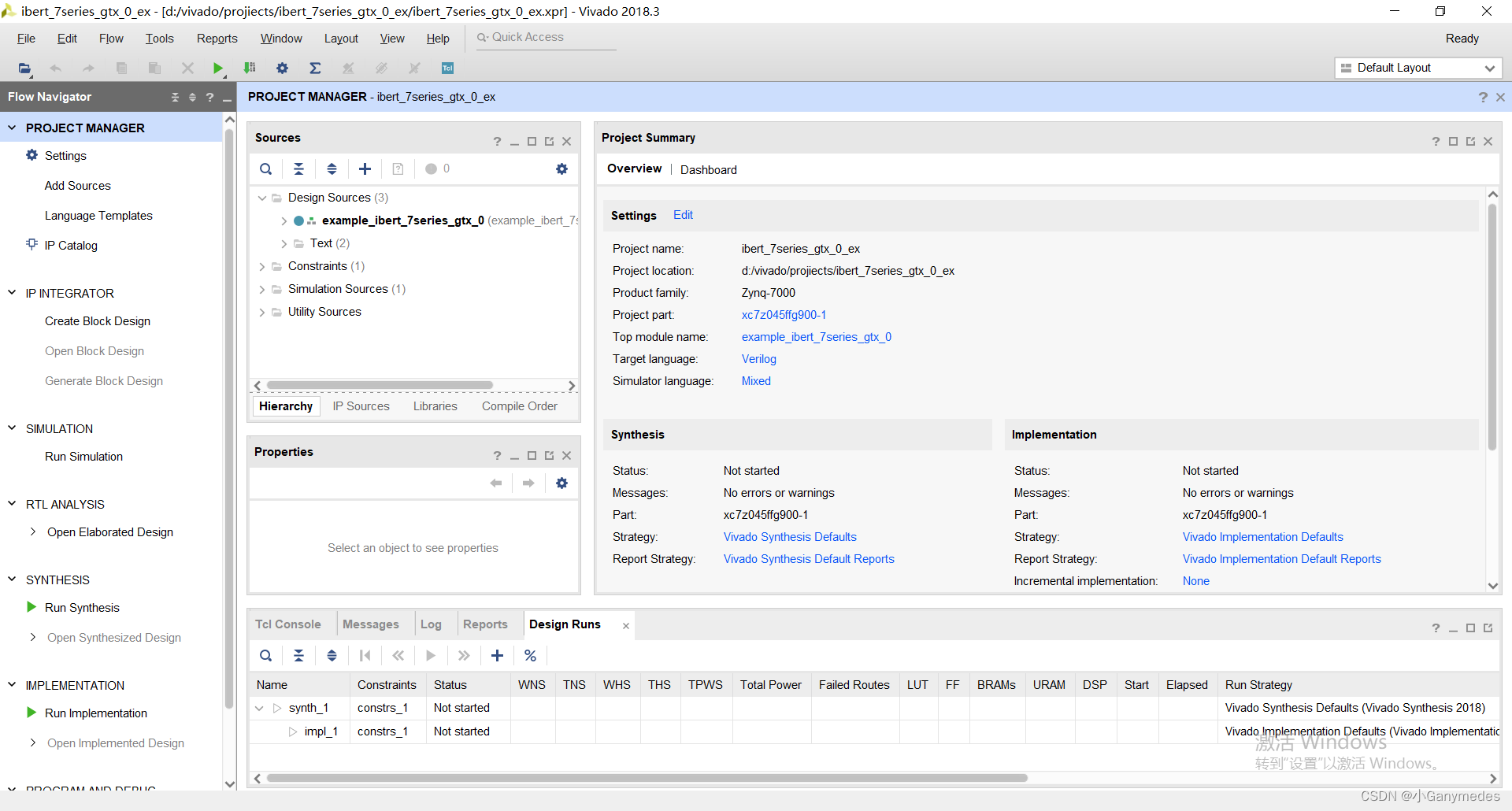Switch to IP Sources tab
This screenshot has height=811, width=1512.
click(361, 406)
